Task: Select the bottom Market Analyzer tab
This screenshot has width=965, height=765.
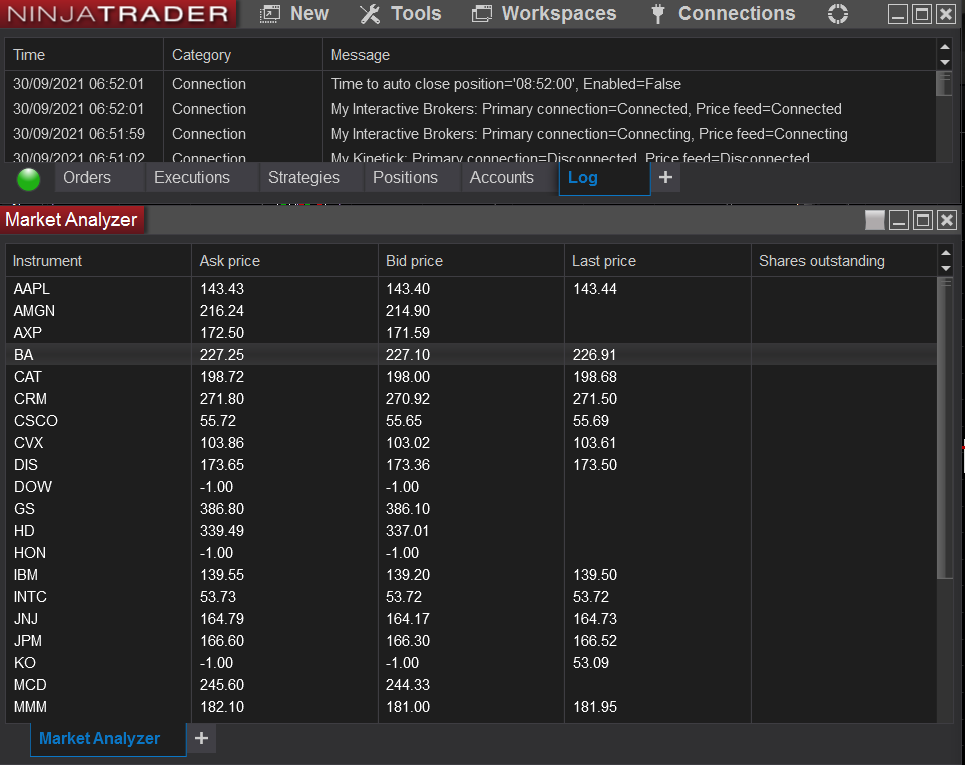Action: [108, 739]
